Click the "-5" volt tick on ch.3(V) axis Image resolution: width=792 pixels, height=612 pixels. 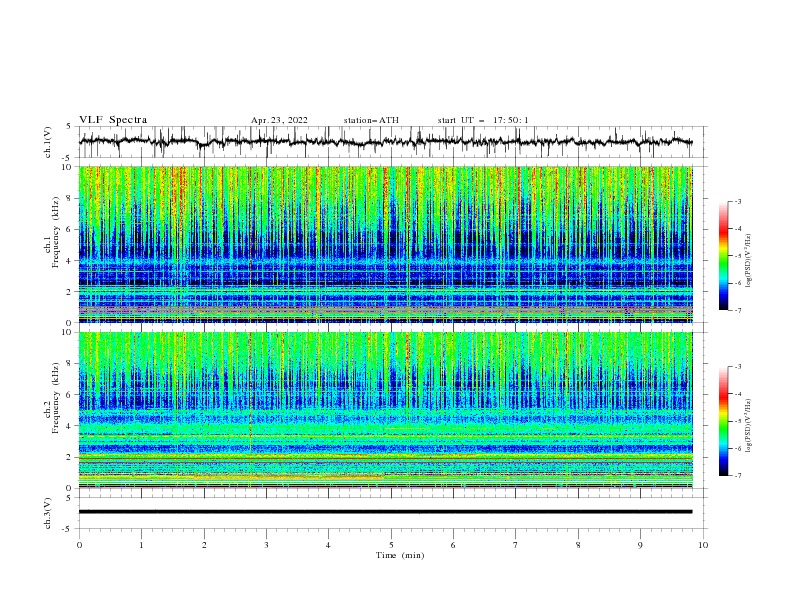point(68,529)
